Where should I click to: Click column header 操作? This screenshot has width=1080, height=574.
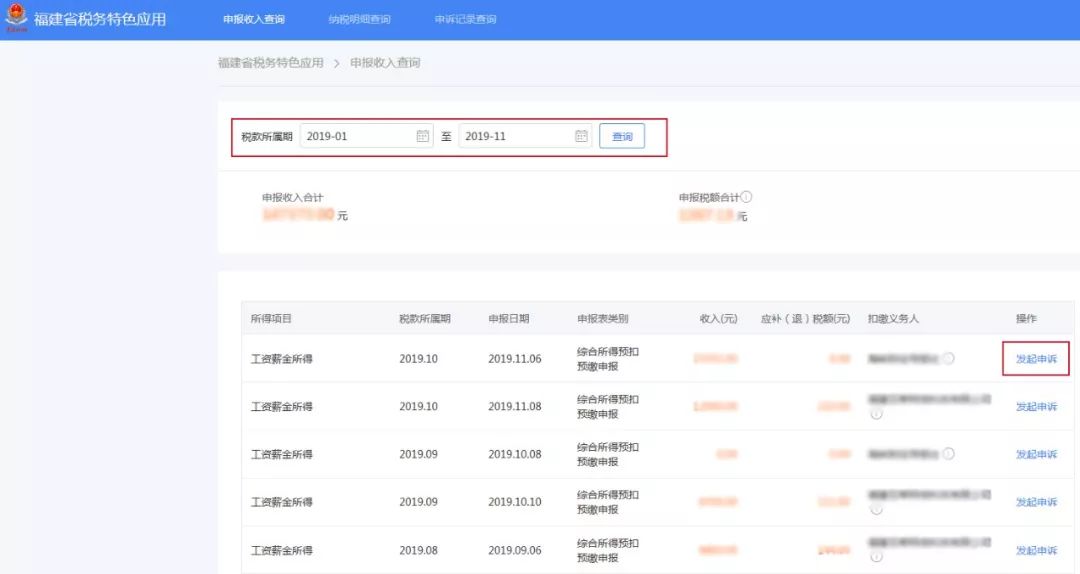[x=1026, y=318]
